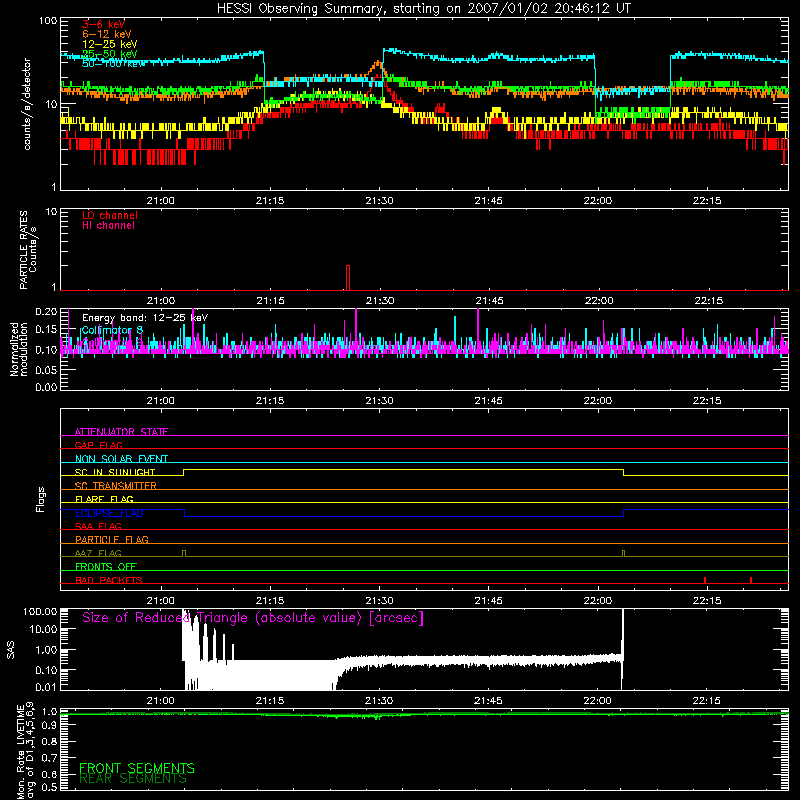Click the first BAD PACKETS tick near 22:15

click(x=705, y=580)
